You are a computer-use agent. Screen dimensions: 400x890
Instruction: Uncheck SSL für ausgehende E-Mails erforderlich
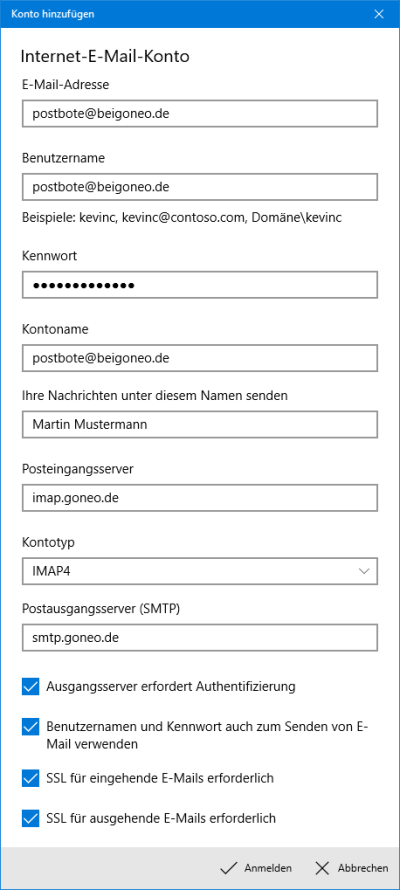click(30, 818)
